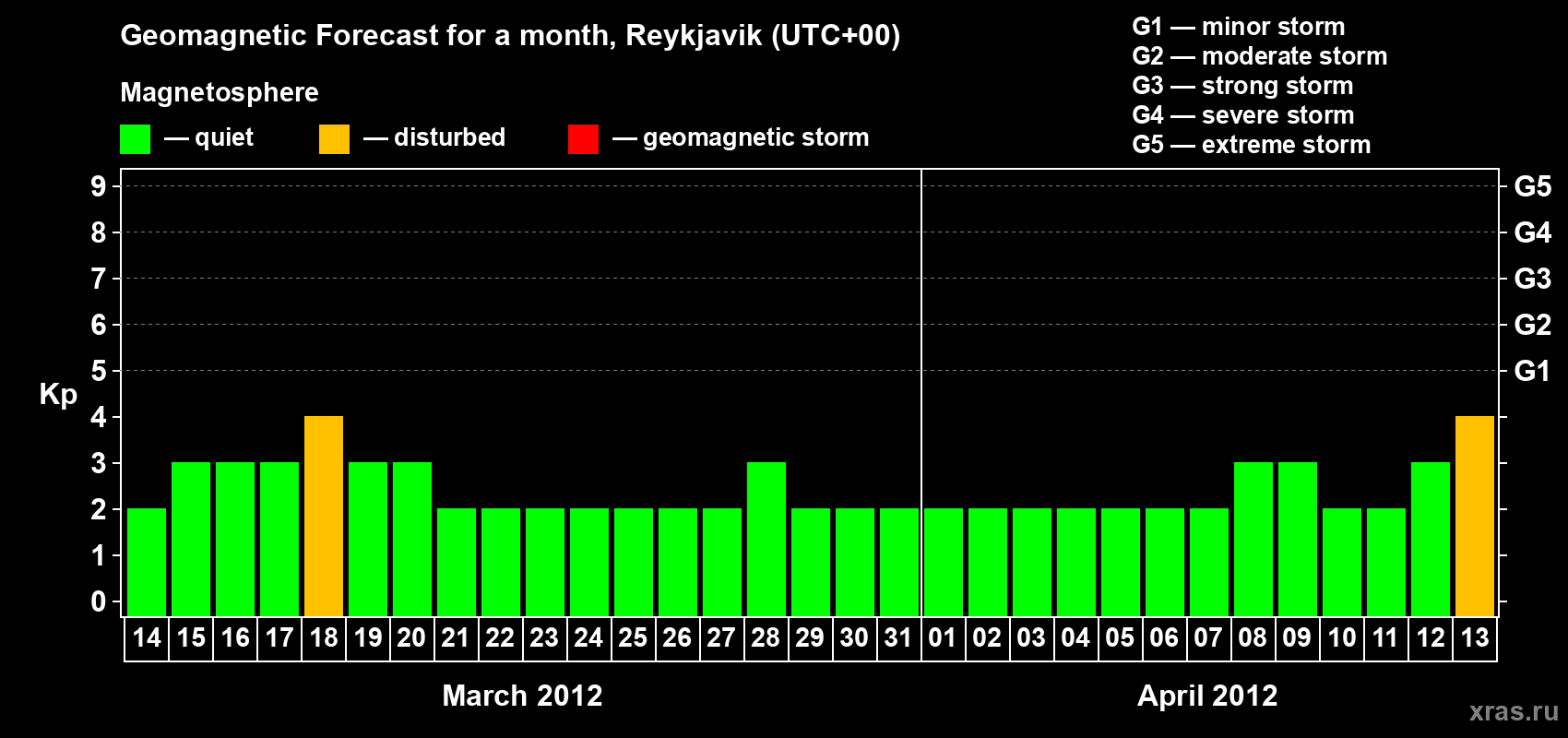This screenshot has height=738, width=1568.
Task: Click the green bar for April 01
Action: coord(944,562)
